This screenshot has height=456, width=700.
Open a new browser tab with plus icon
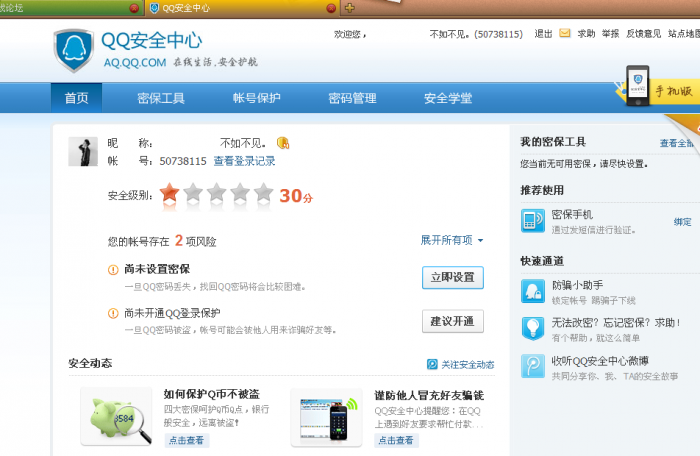tap(350, 8)
